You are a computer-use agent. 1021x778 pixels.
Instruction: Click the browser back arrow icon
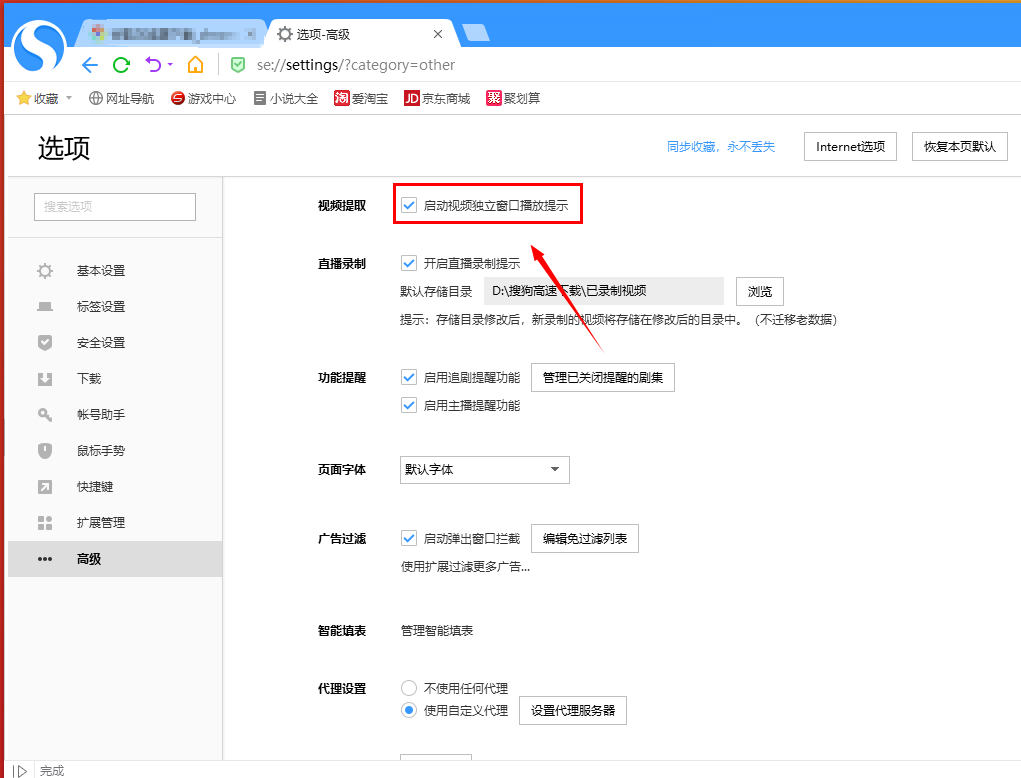(90, 65)
